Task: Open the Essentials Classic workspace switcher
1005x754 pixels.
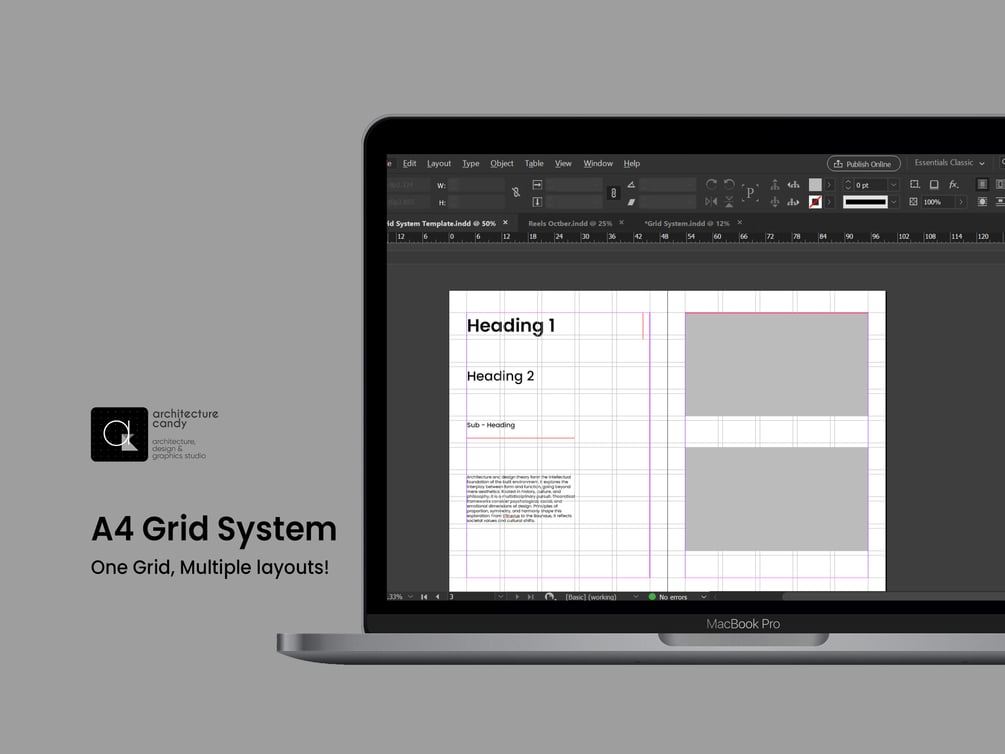Action: [949, 163]
